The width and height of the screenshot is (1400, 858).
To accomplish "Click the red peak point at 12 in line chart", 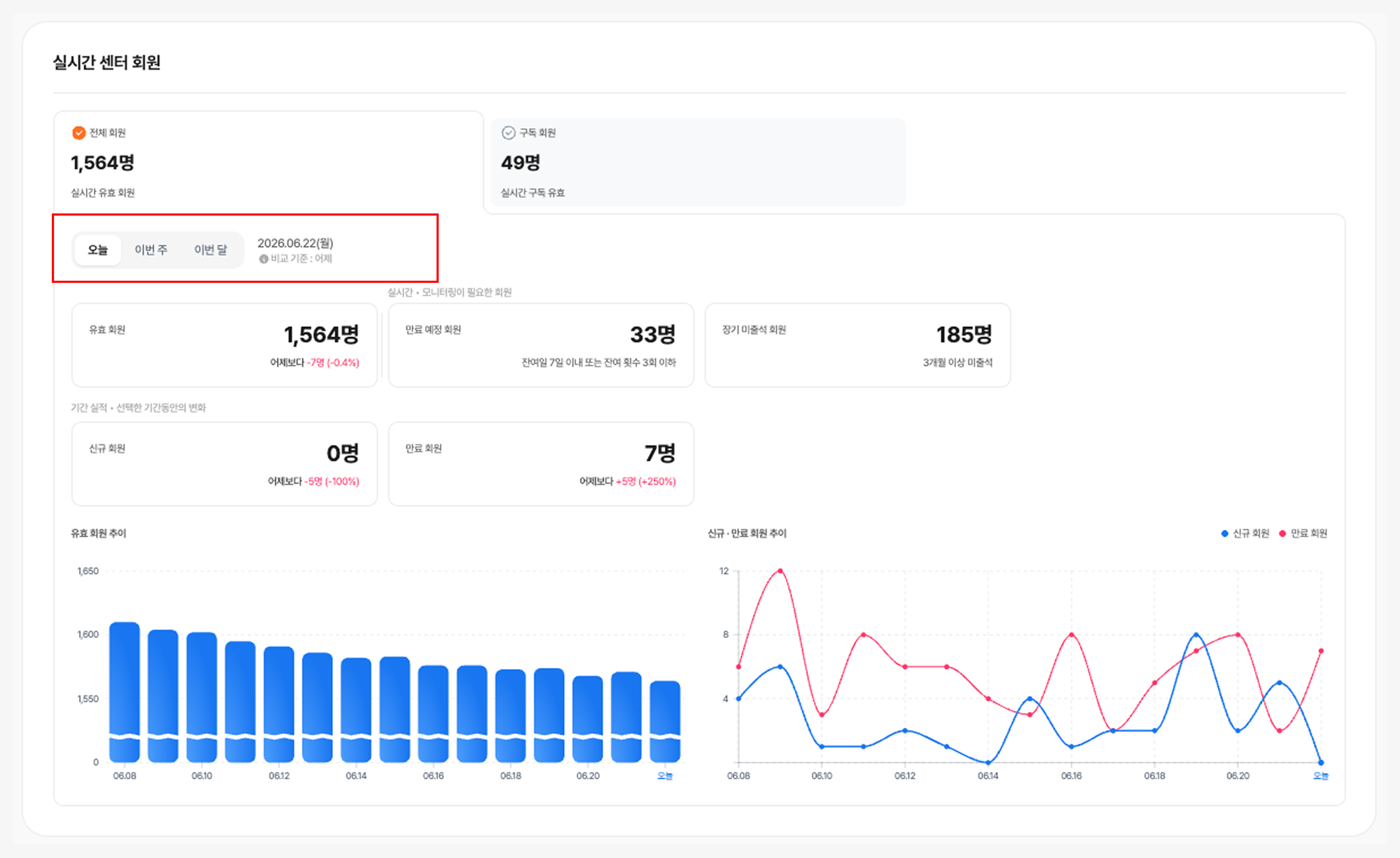I will tap(780, 570).
